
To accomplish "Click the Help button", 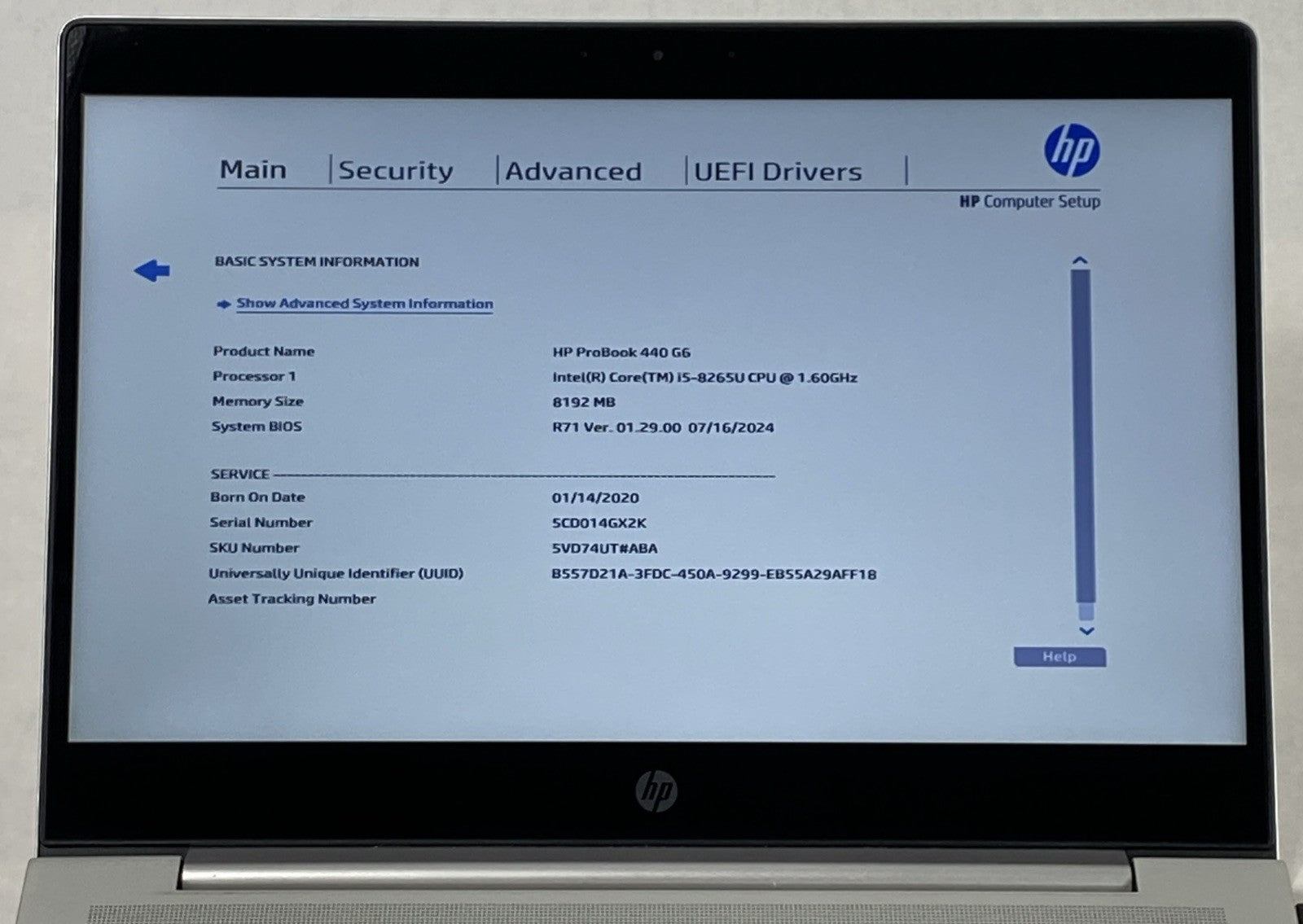I will (x=1060, y=657).
